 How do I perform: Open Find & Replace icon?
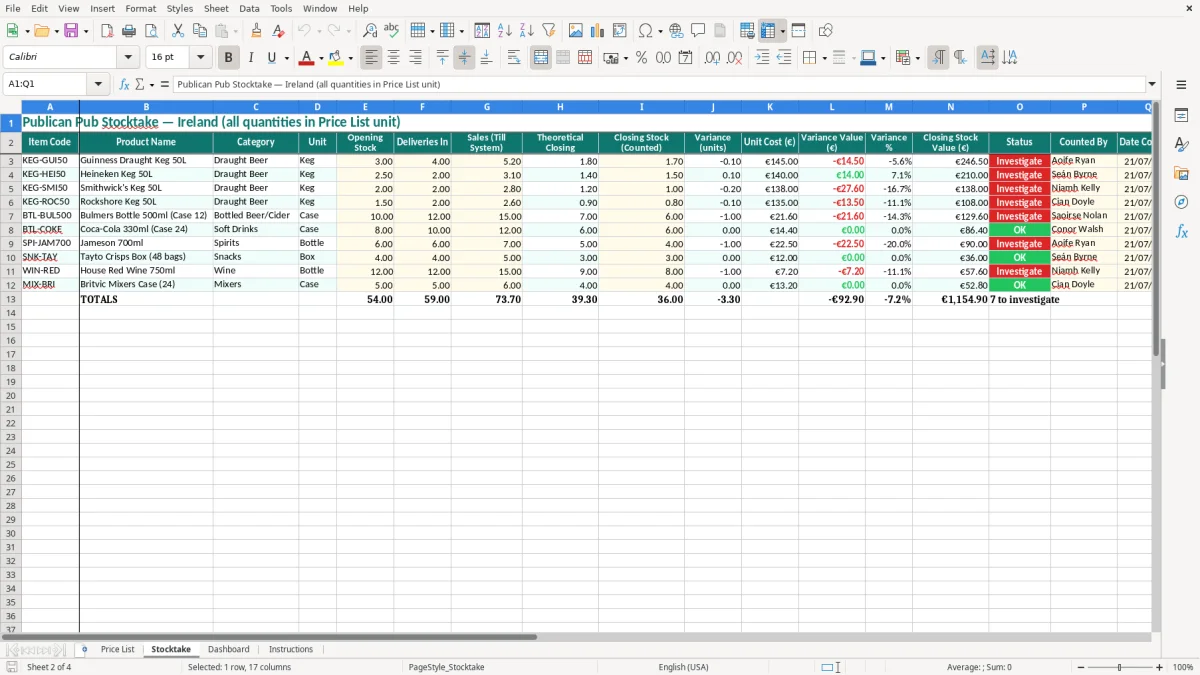[x=370, y=31]
